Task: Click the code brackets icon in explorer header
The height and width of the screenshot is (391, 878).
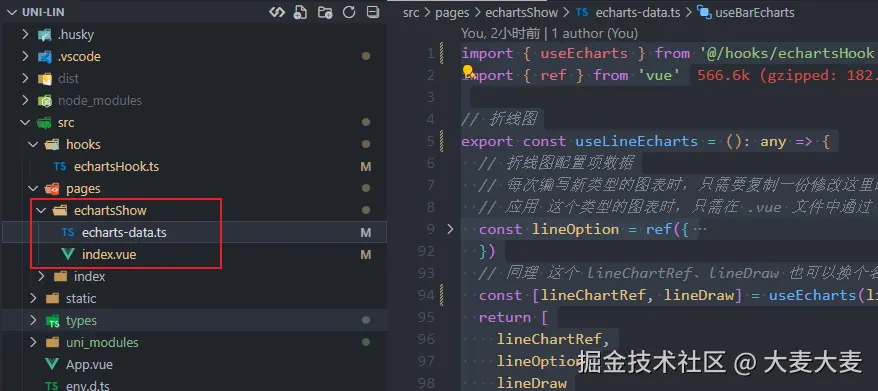Action: point(277,12)
